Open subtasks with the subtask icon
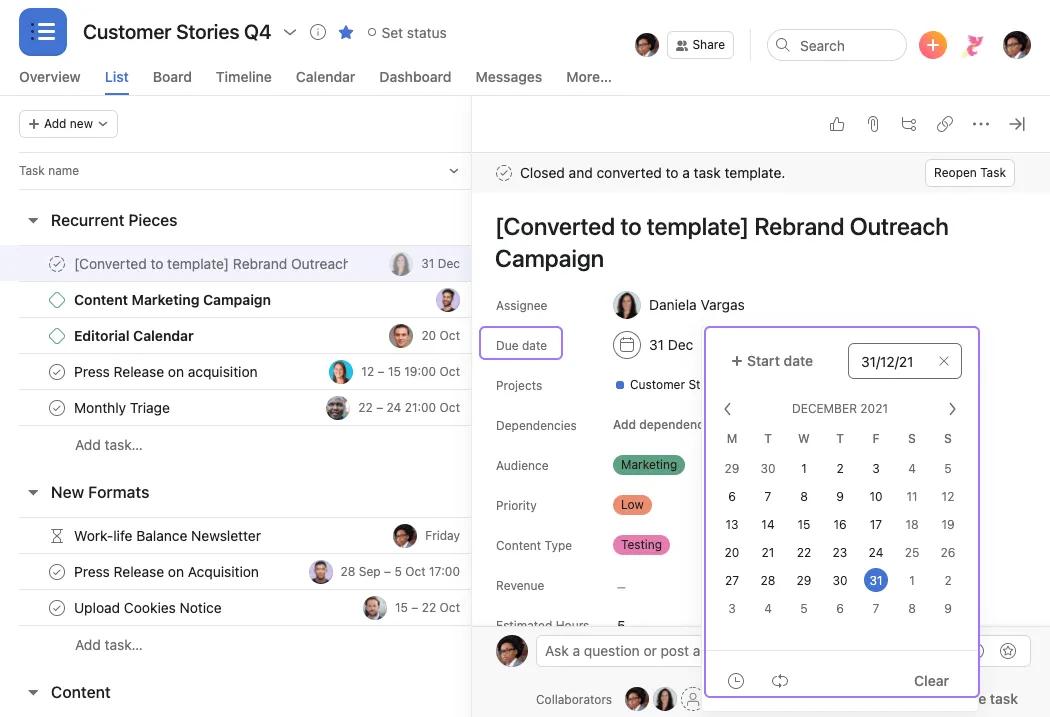 pos(909,123)
